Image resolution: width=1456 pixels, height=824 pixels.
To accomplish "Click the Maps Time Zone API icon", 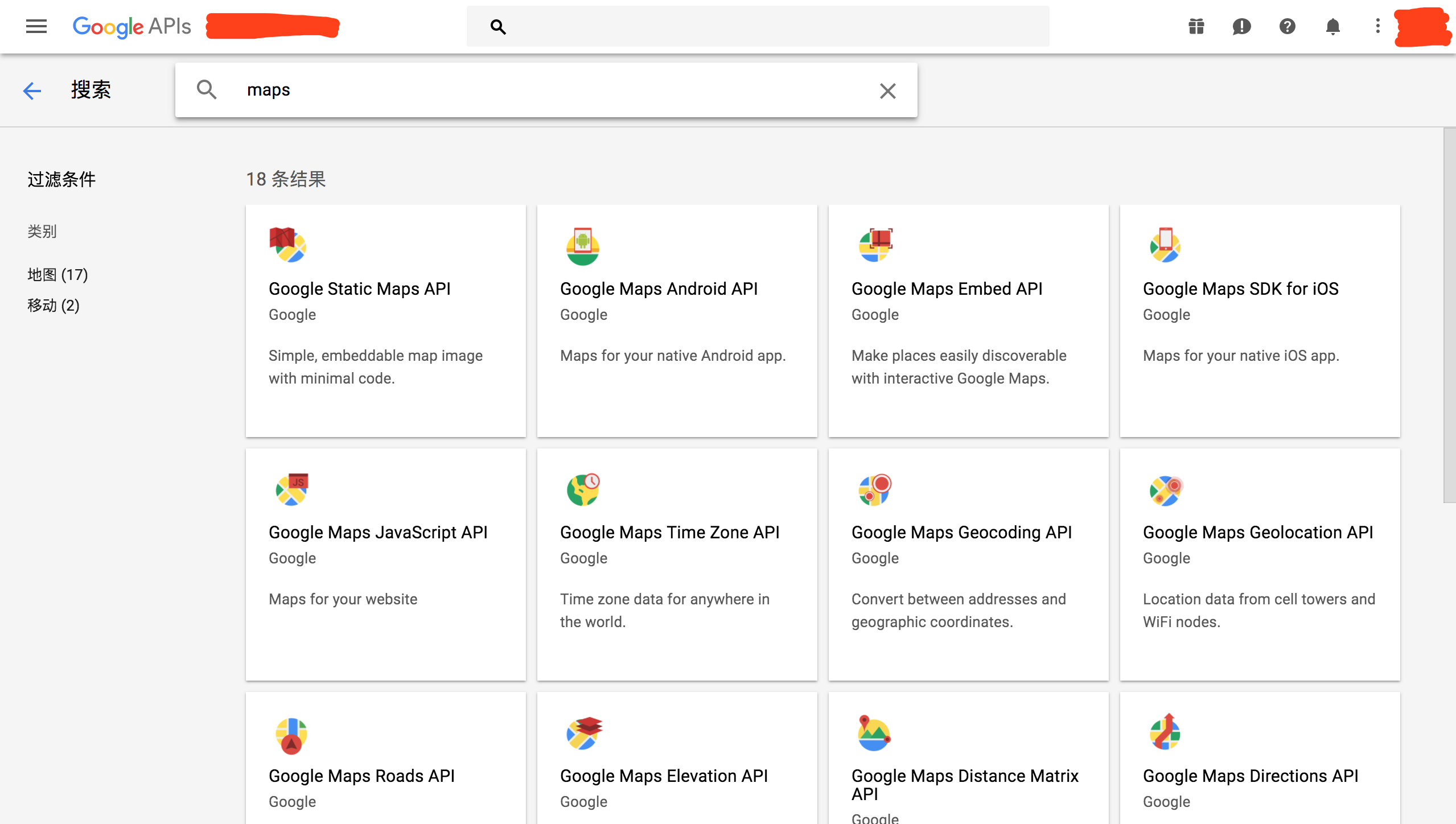I will click(583, 489).
